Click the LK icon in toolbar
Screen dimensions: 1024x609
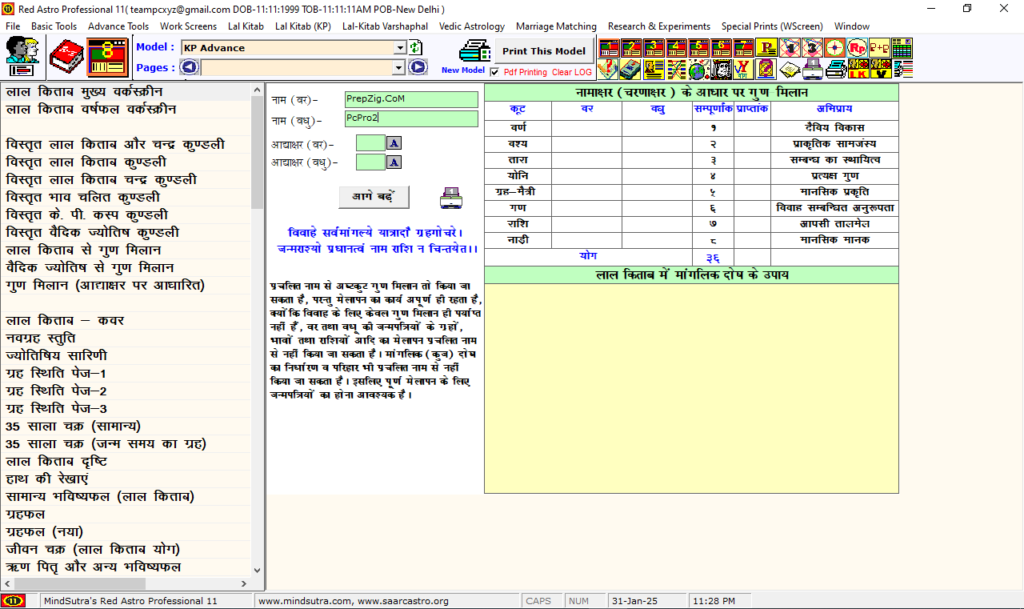coord(857,69)
